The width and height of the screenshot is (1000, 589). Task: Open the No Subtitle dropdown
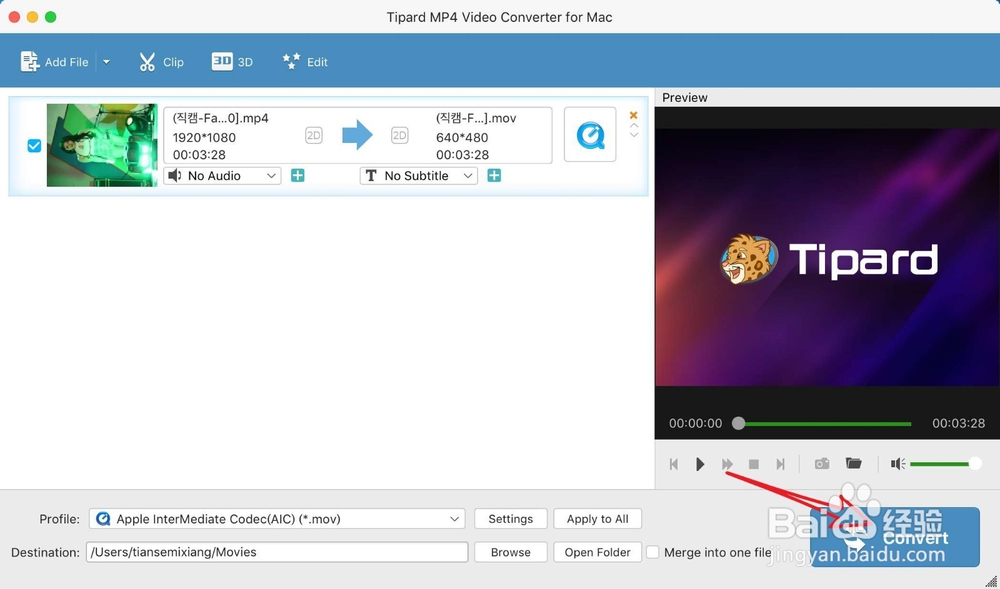418,176
